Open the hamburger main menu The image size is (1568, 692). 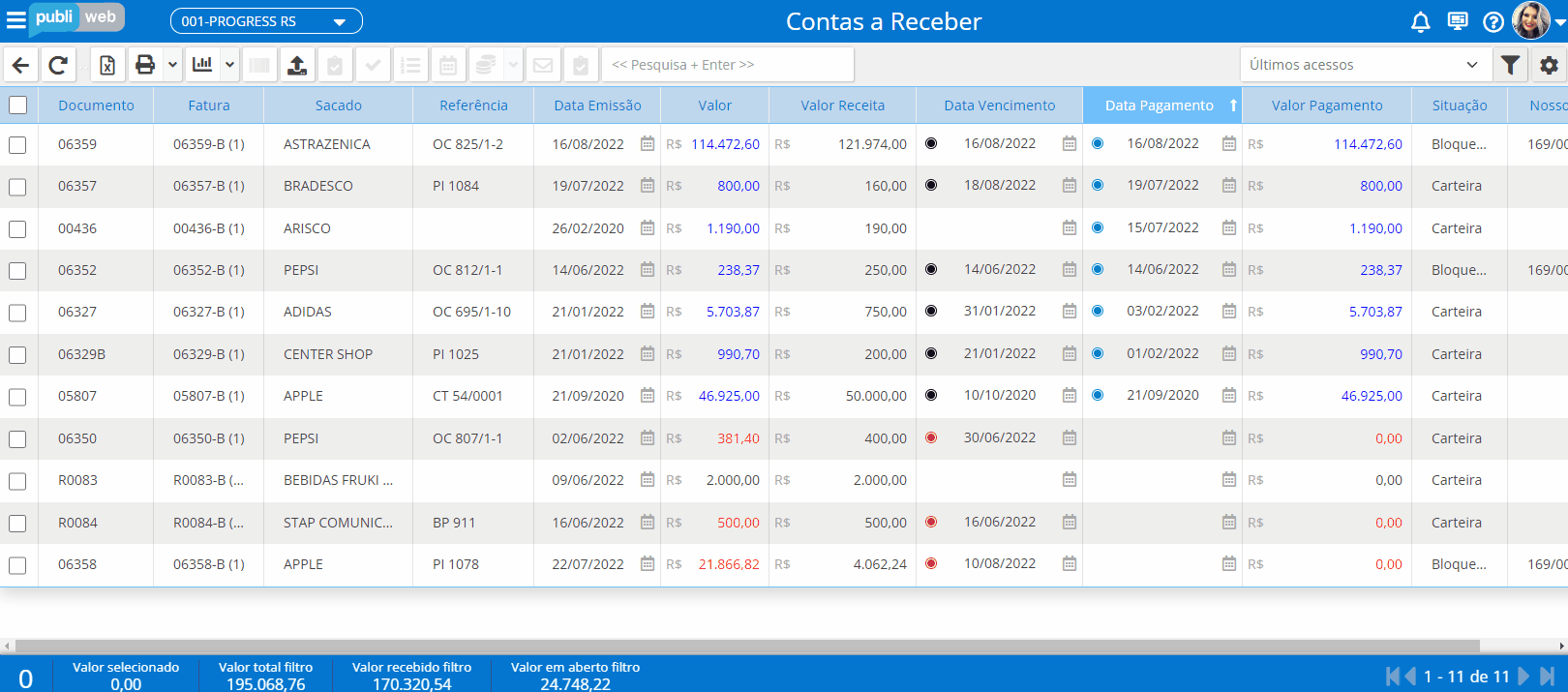click(15, 20)
